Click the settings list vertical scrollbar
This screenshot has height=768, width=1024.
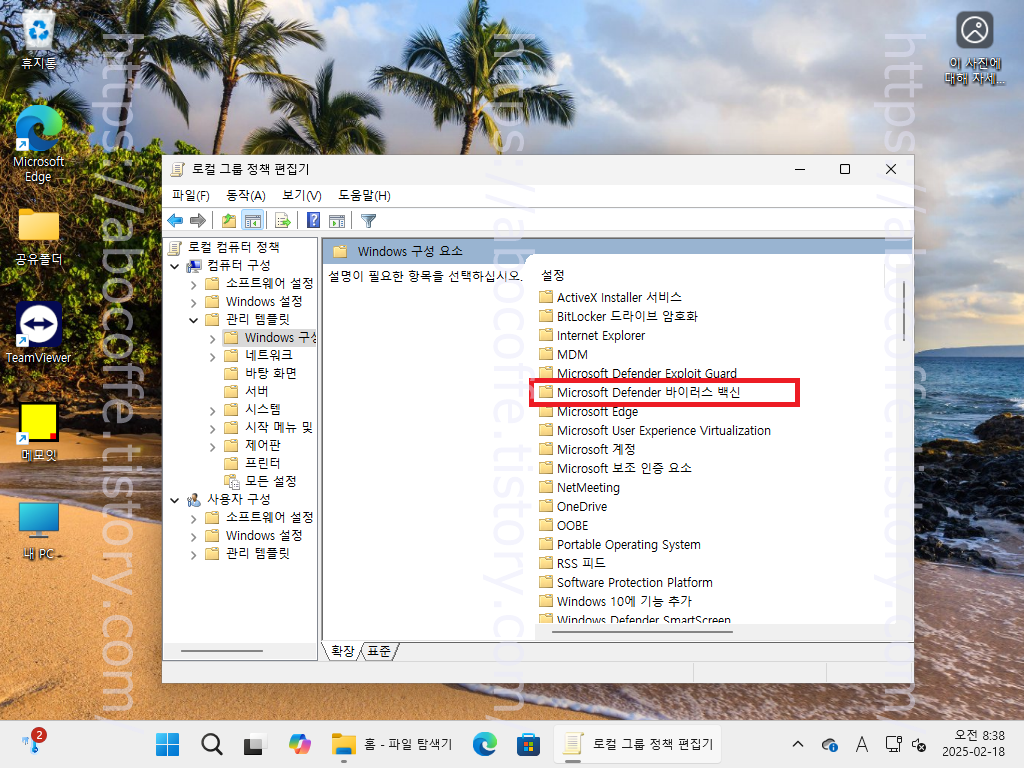(904, 311)
